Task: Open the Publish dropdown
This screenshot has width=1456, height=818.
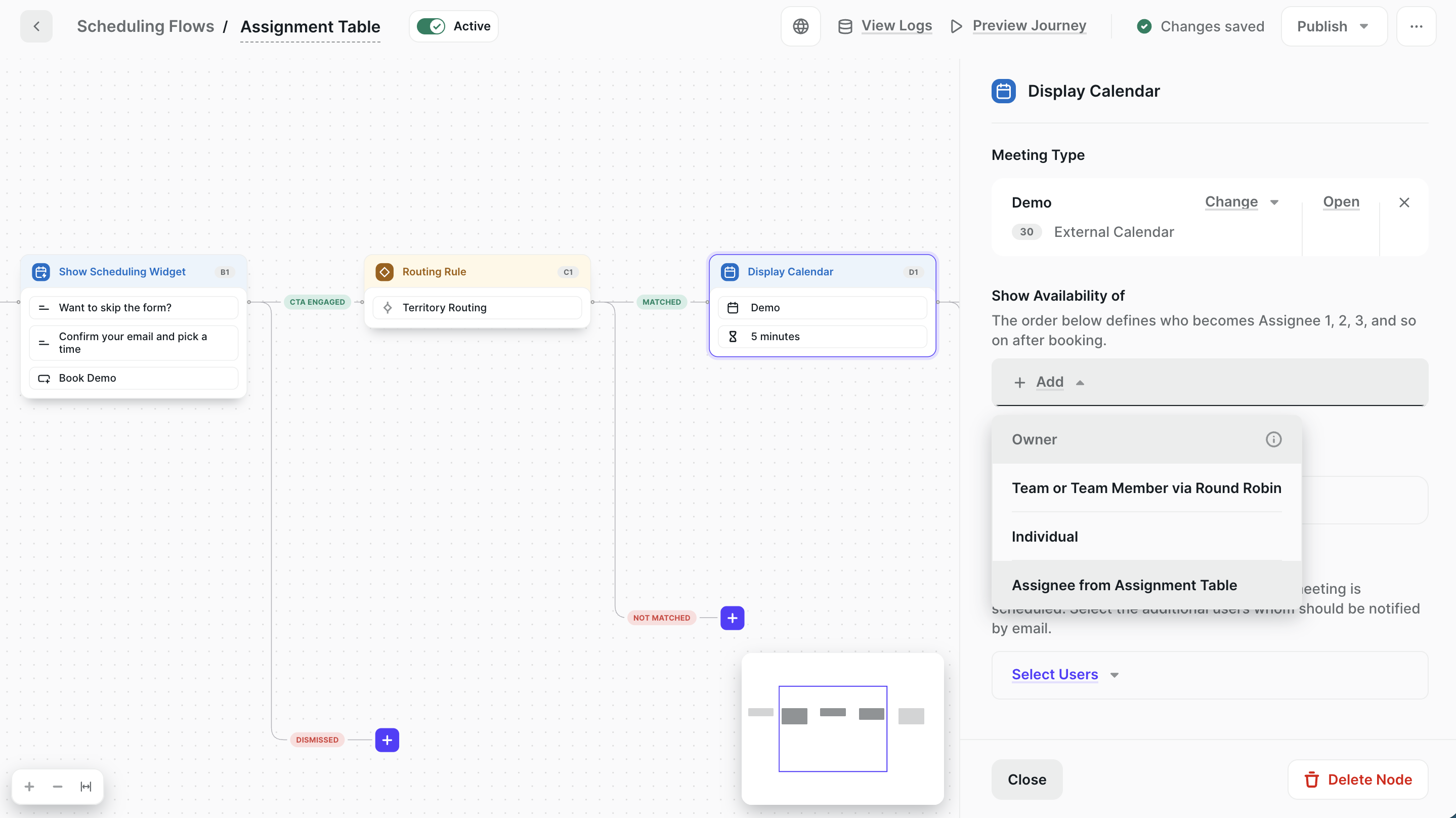Action: tap(1334, 26)
